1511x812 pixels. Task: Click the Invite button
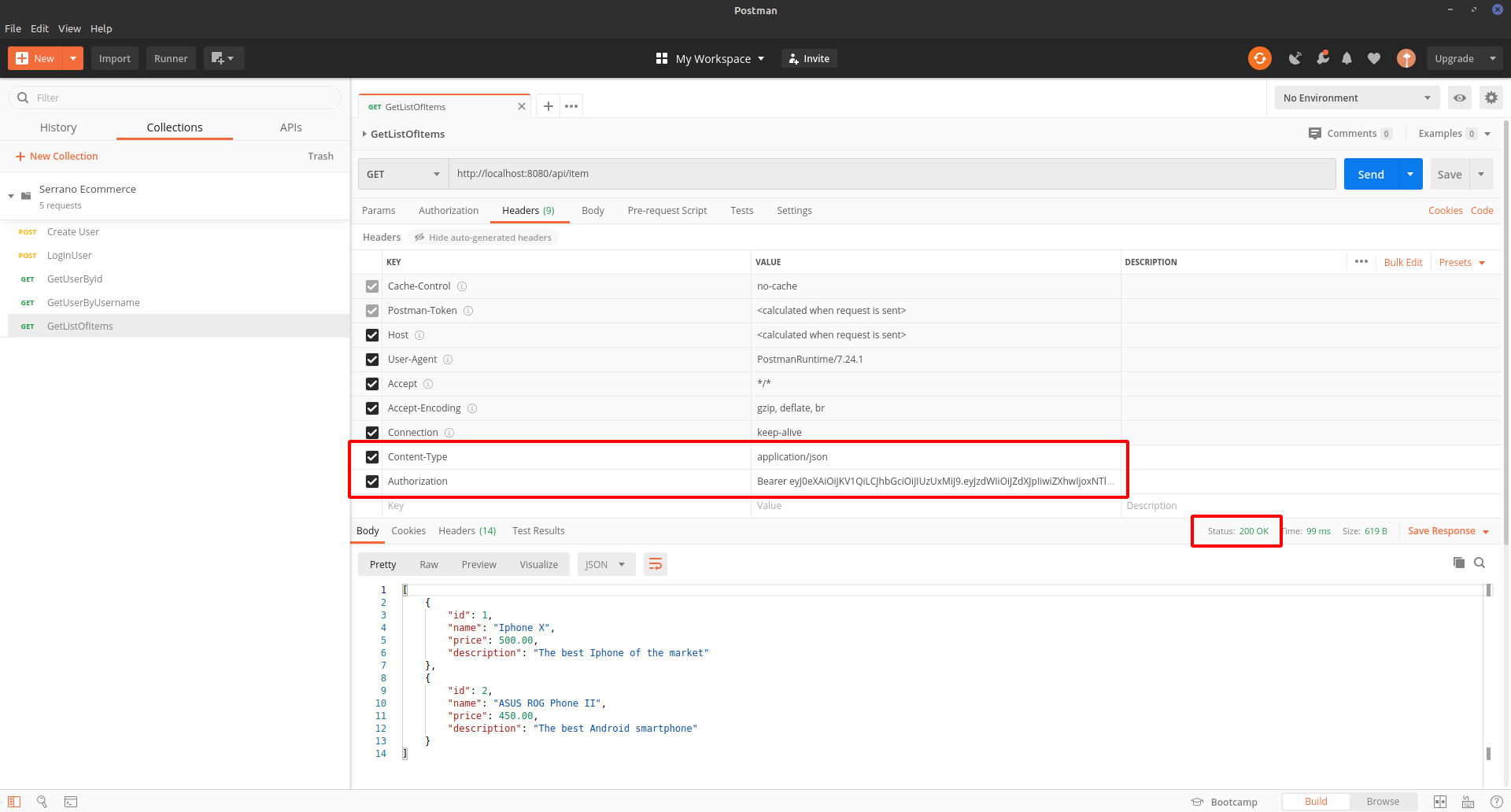tap(809, 58)
